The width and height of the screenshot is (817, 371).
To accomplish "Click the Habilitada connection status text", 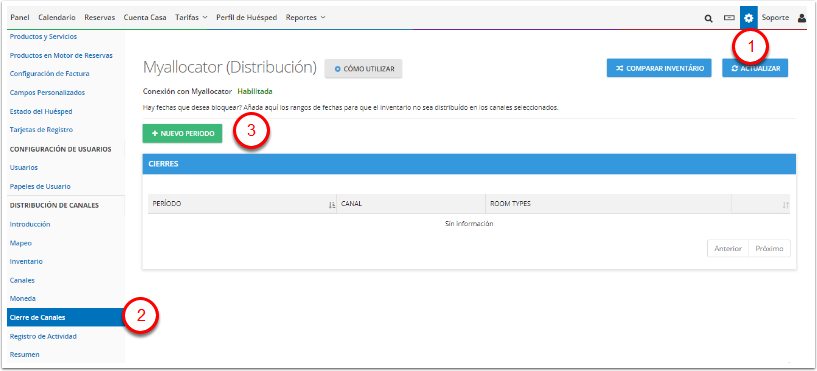I will click(255, 91).
